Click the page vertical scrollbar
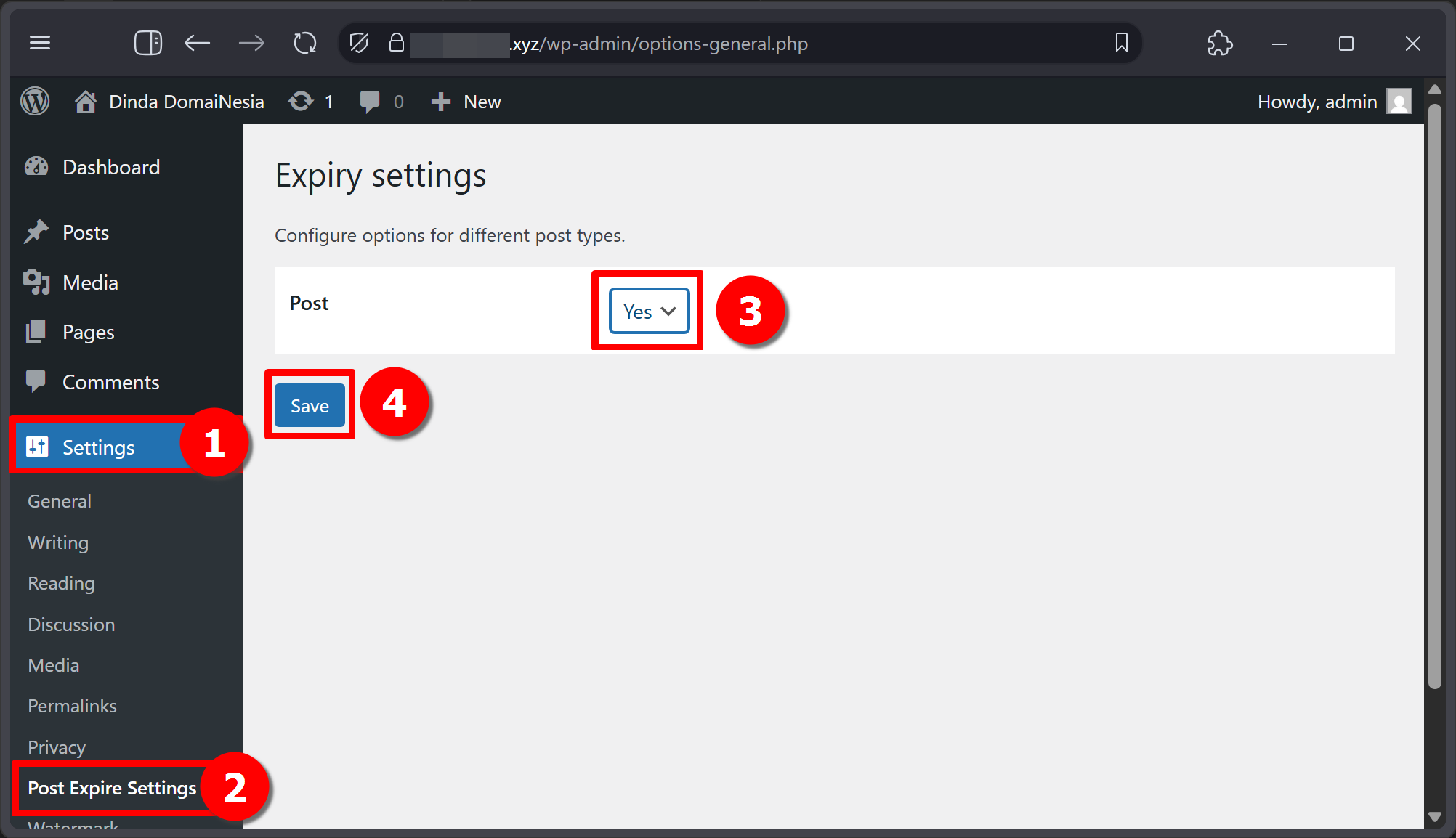Image resolution: width=1456 pixels, height=838 pixels. point(1434,396)
